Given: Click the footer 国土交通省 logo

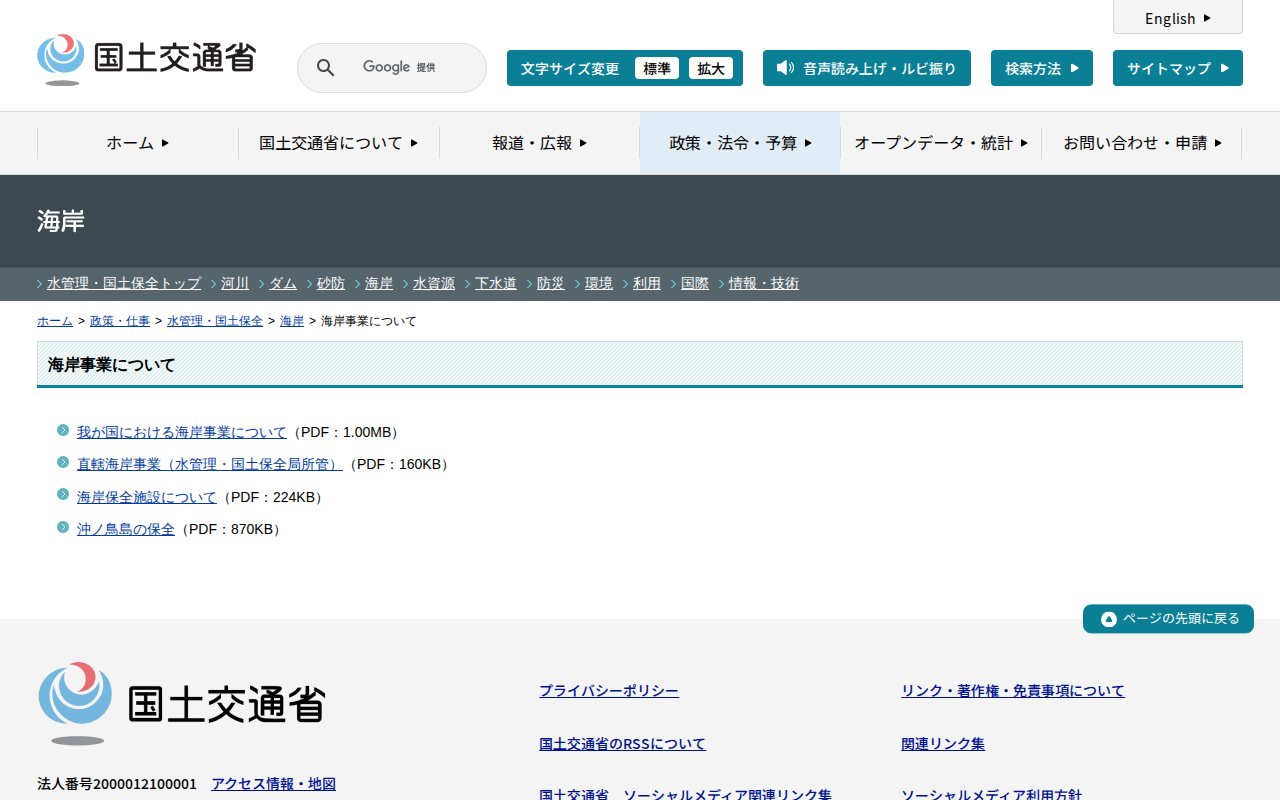Looking at the screenshot, I should coord(182,703).
